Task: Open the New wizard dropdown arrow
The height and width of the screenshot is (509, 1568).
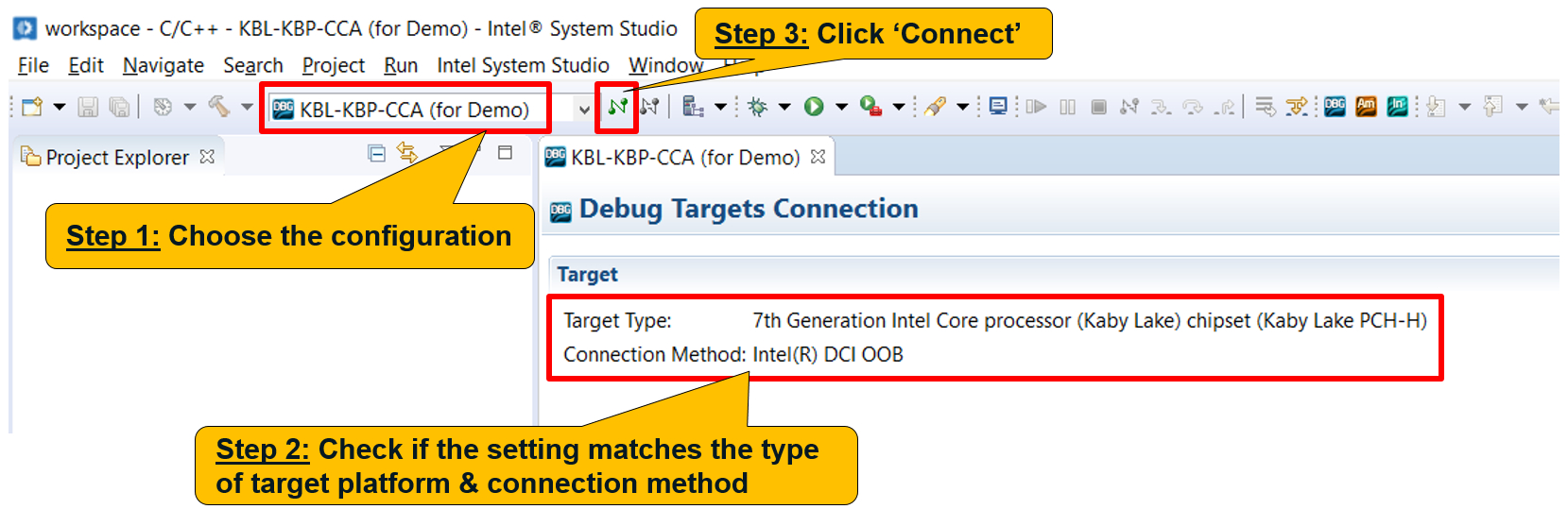Action: coord(59,107)
